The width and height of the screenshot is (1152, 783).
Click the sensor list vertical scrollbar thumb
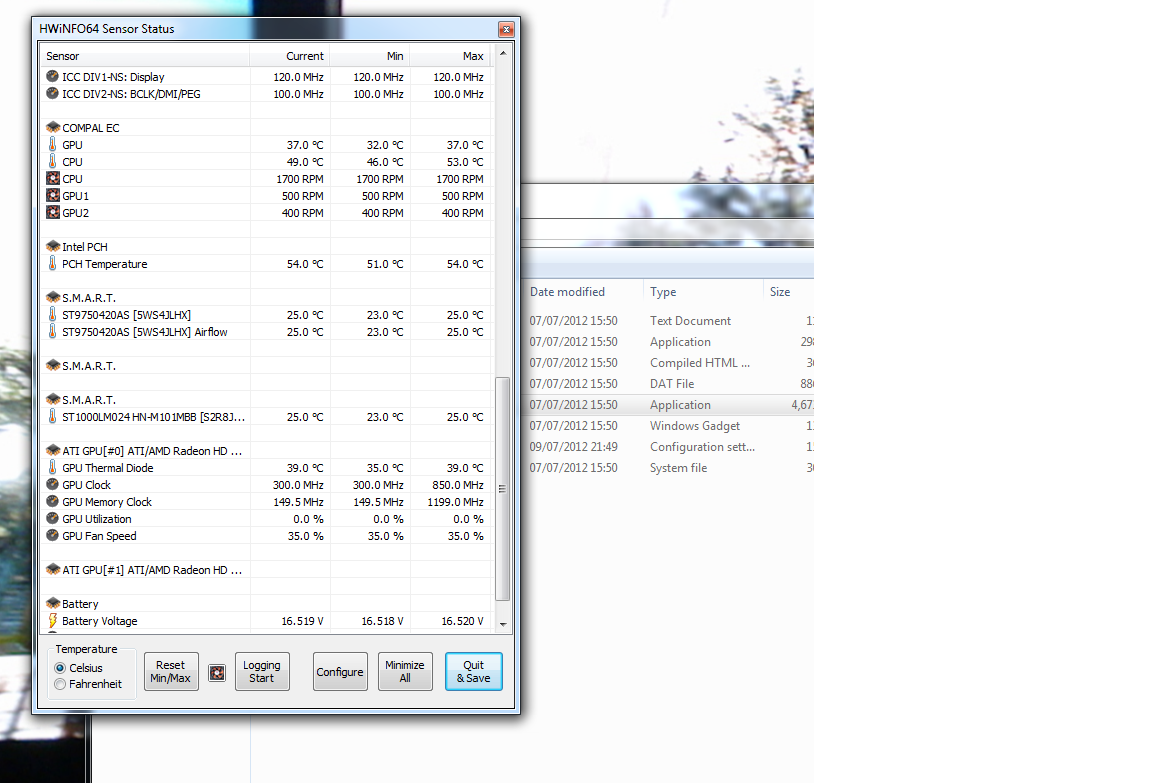[503, 489]
